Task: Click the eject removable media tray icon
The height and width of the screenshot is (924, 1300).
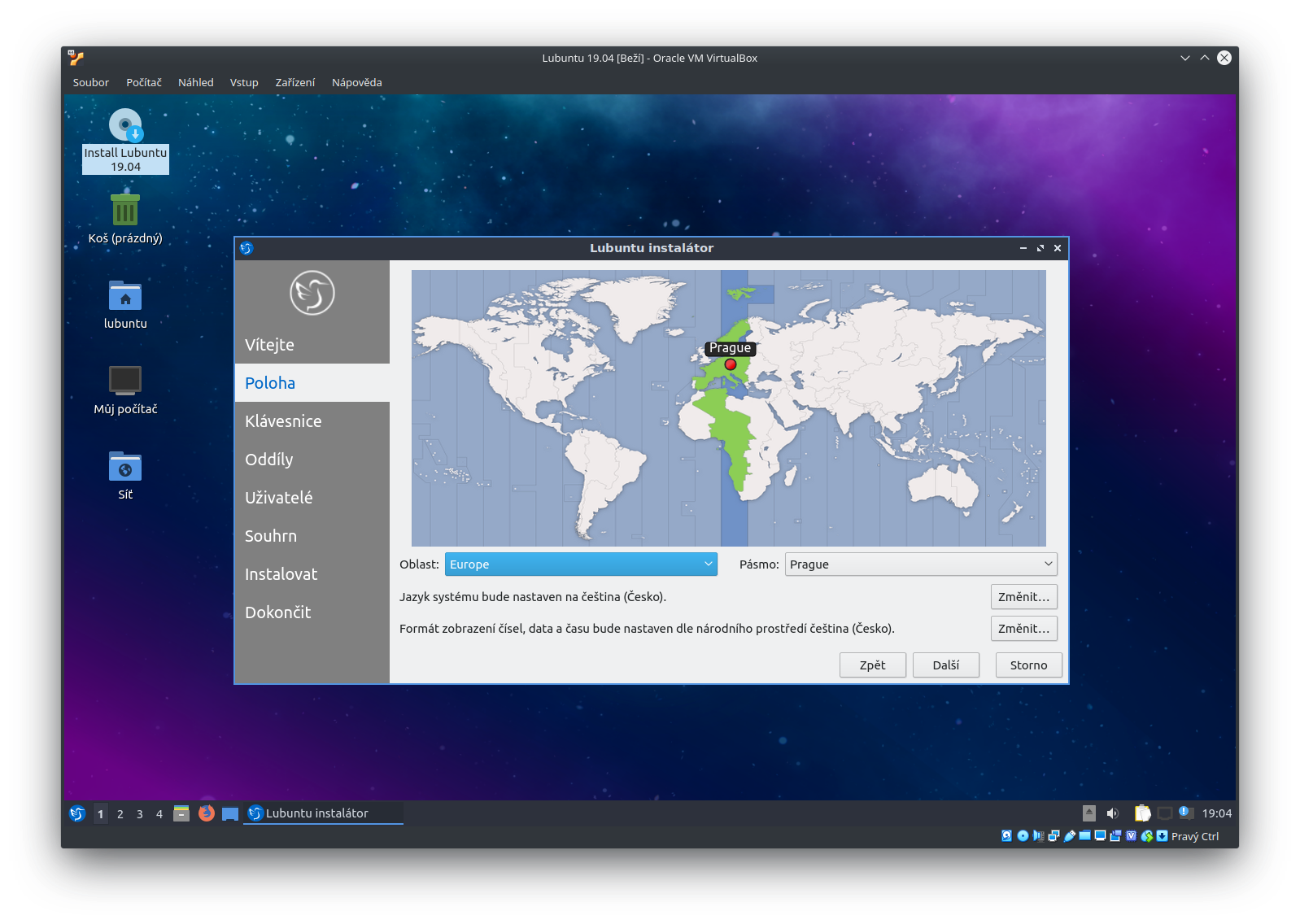Action: click(x=1089, y=813)
